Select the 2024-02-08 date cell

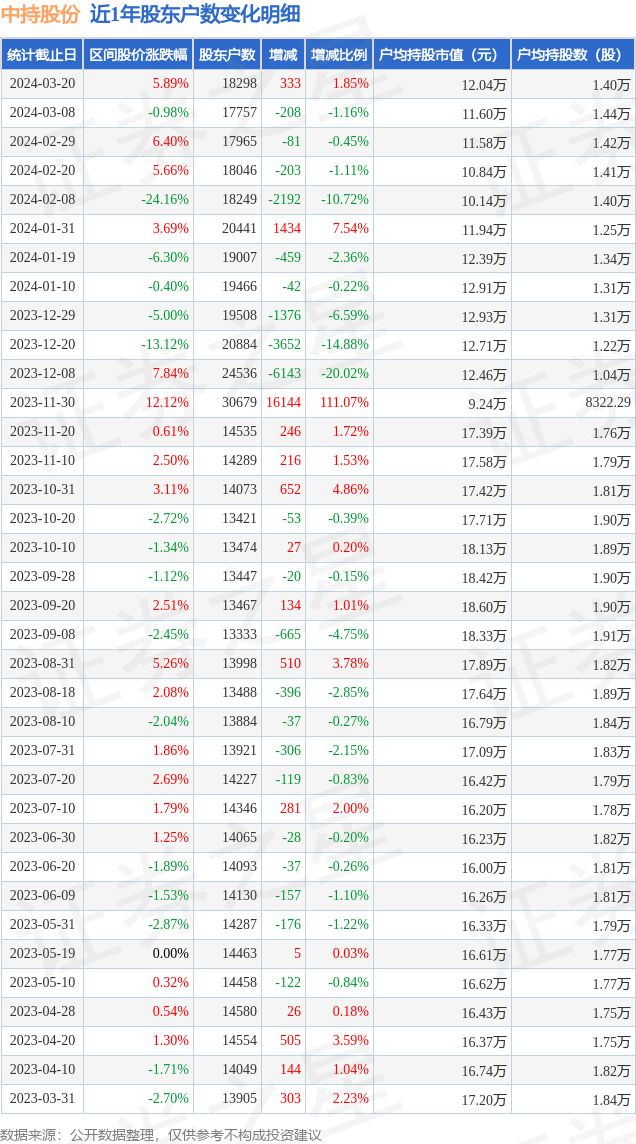click(x=42, y=200)
